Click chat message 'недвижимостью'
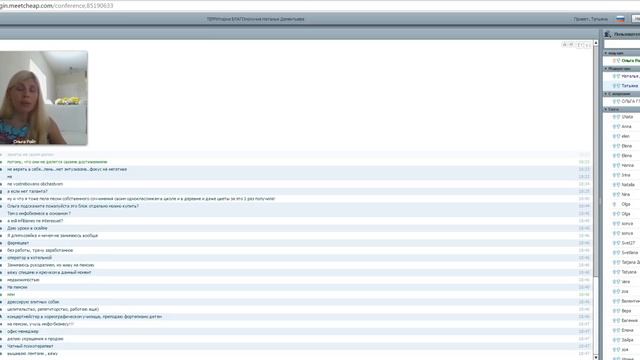The width and height of the screenshot is (640, 360). tap(23, 280)
